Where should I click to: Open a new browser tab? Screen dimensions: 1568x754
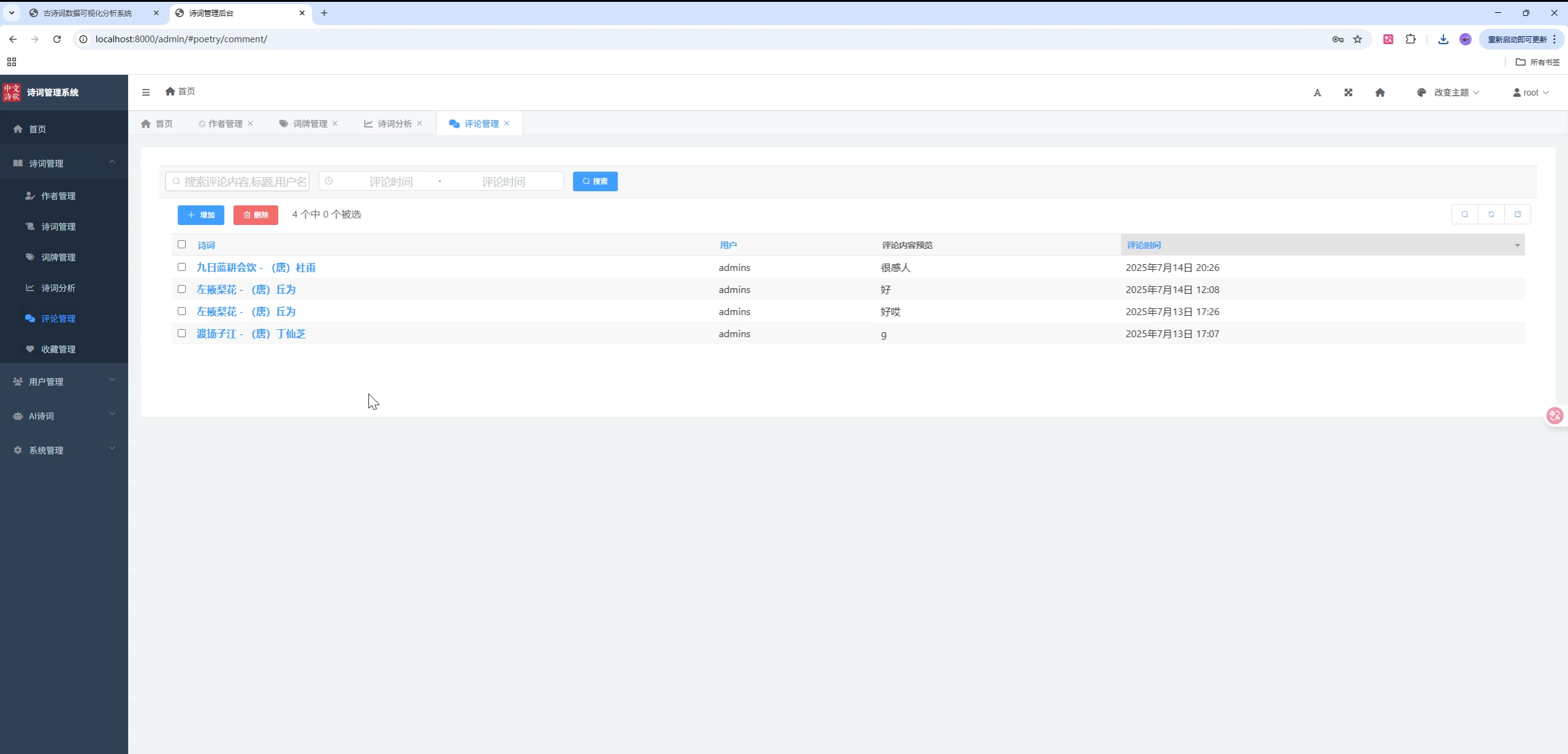tap(324, 13)
